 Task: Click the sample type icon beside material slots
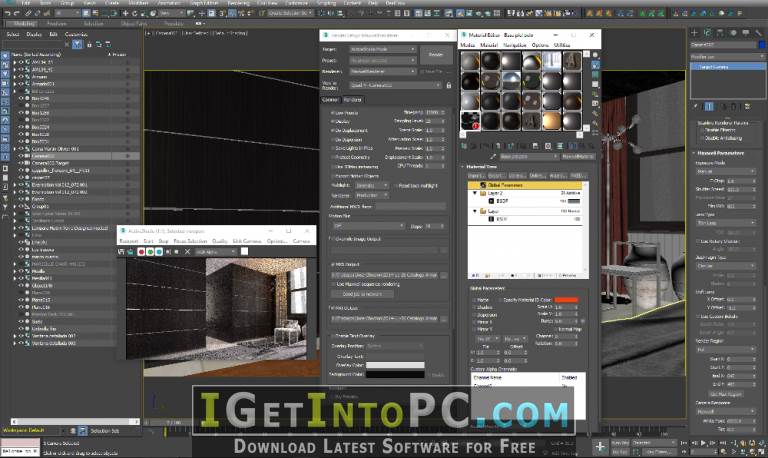tap(595, 55)
